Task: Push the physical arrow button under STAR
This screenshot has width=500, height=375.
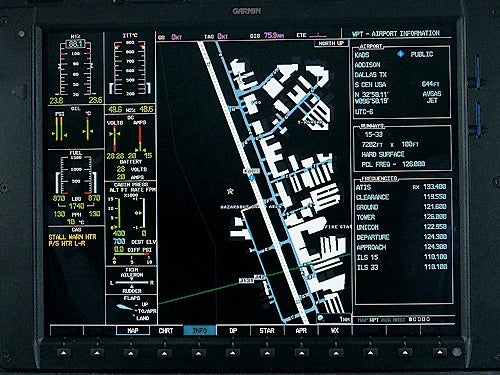Action: 267,353
